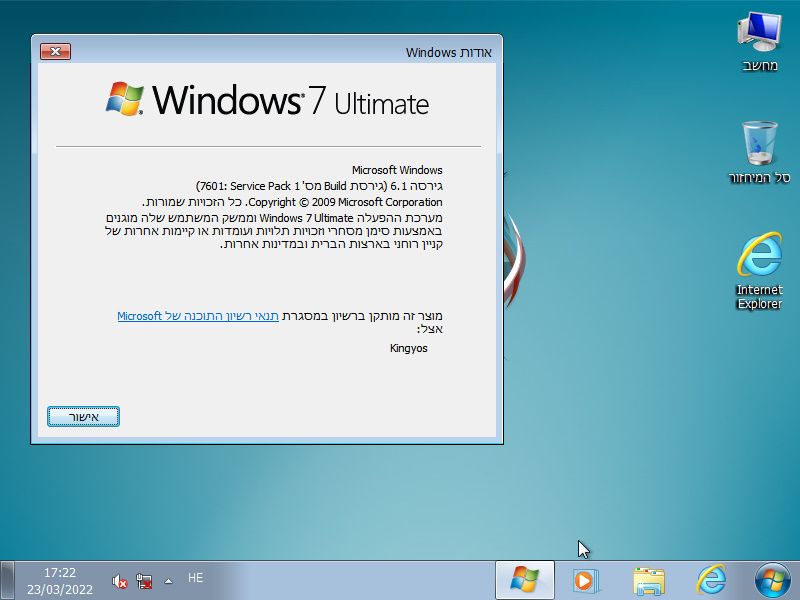Select the Recycle Bin desktop icon
The image size is (800, 600).
760,152
